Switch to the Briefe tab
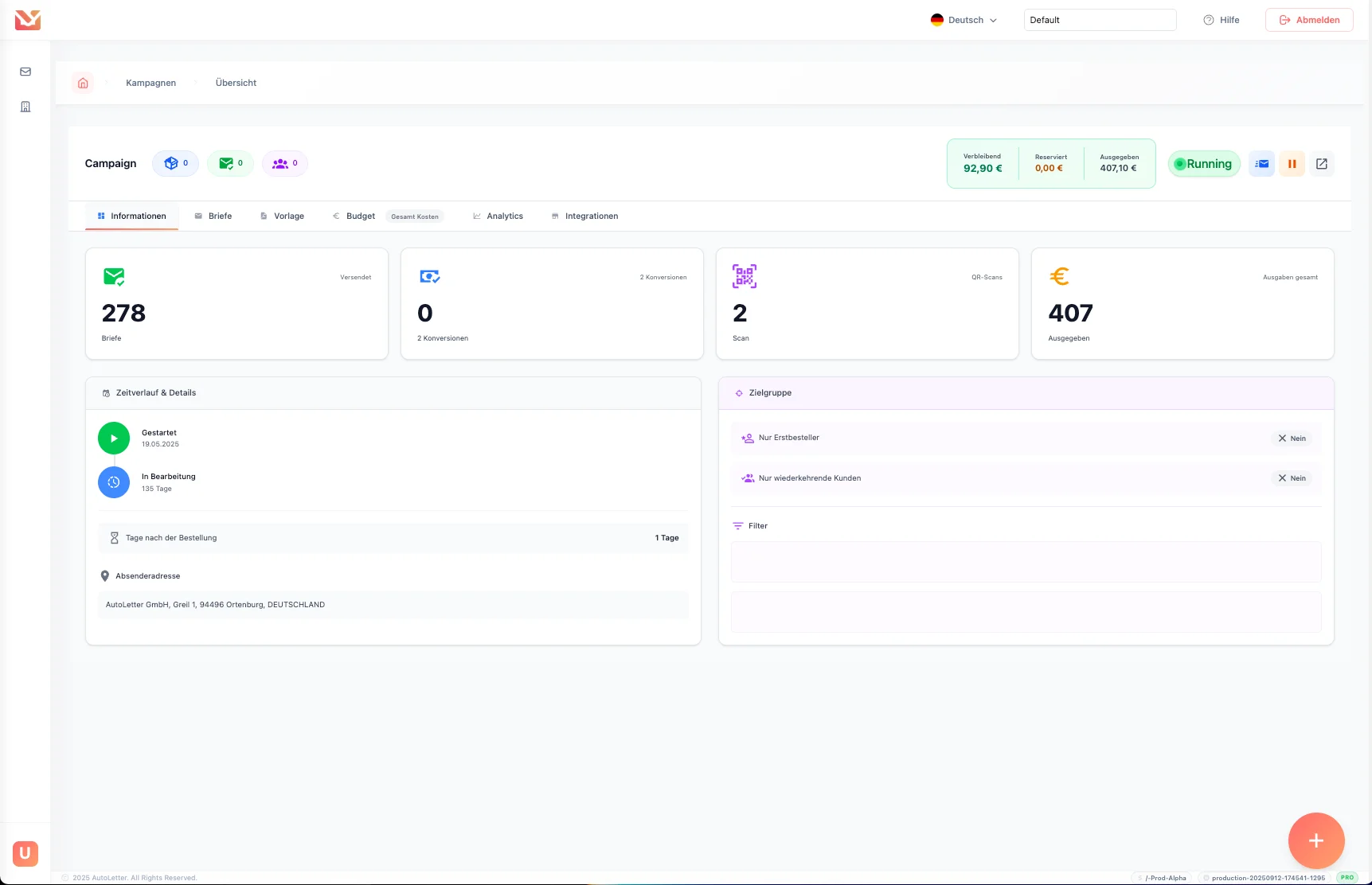Viewport: 1372px width, 885px height. (x=213, y=216)
